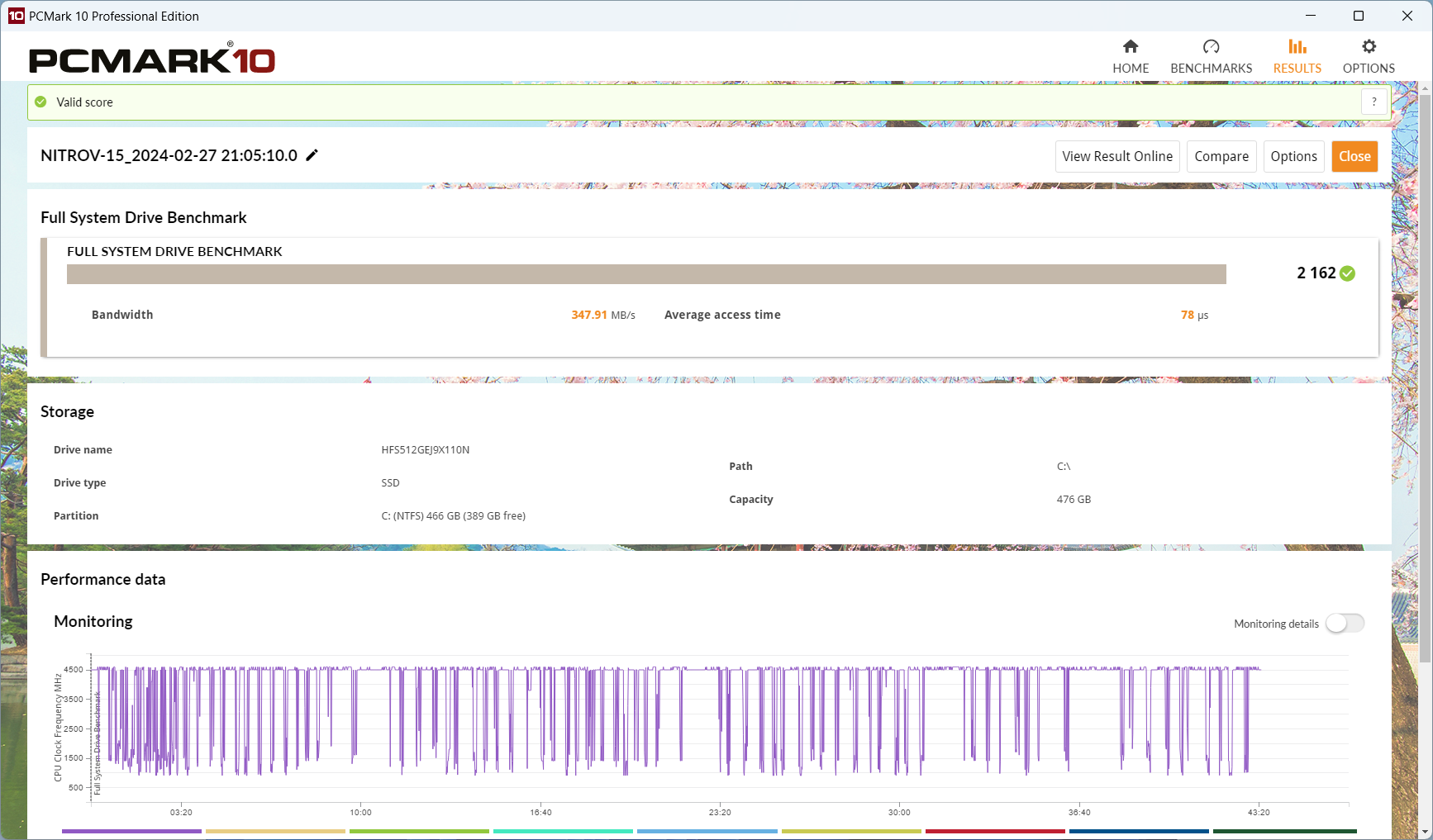Open the valid score help question mark

pos(1374,102)
